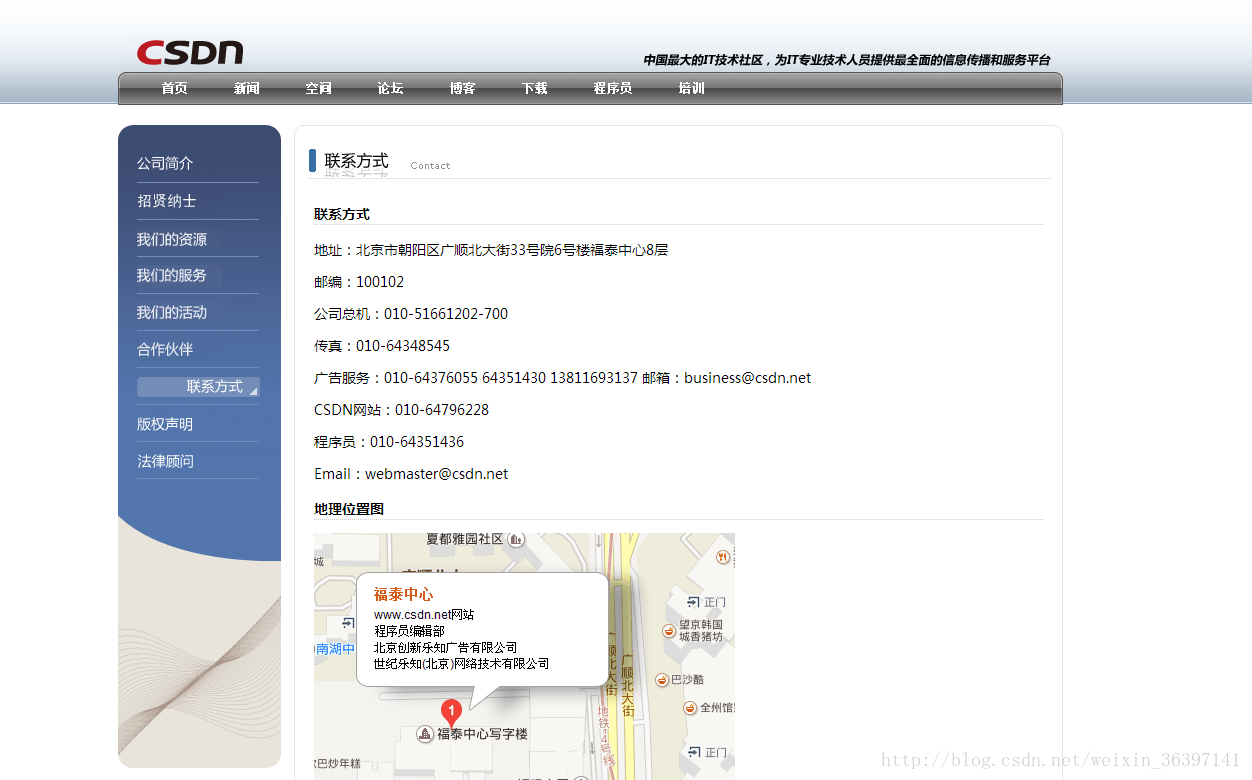Click the 全州馆 restaurant icon on map
The width and height of the screenshot is (1252, 780).
coord(690,708)
